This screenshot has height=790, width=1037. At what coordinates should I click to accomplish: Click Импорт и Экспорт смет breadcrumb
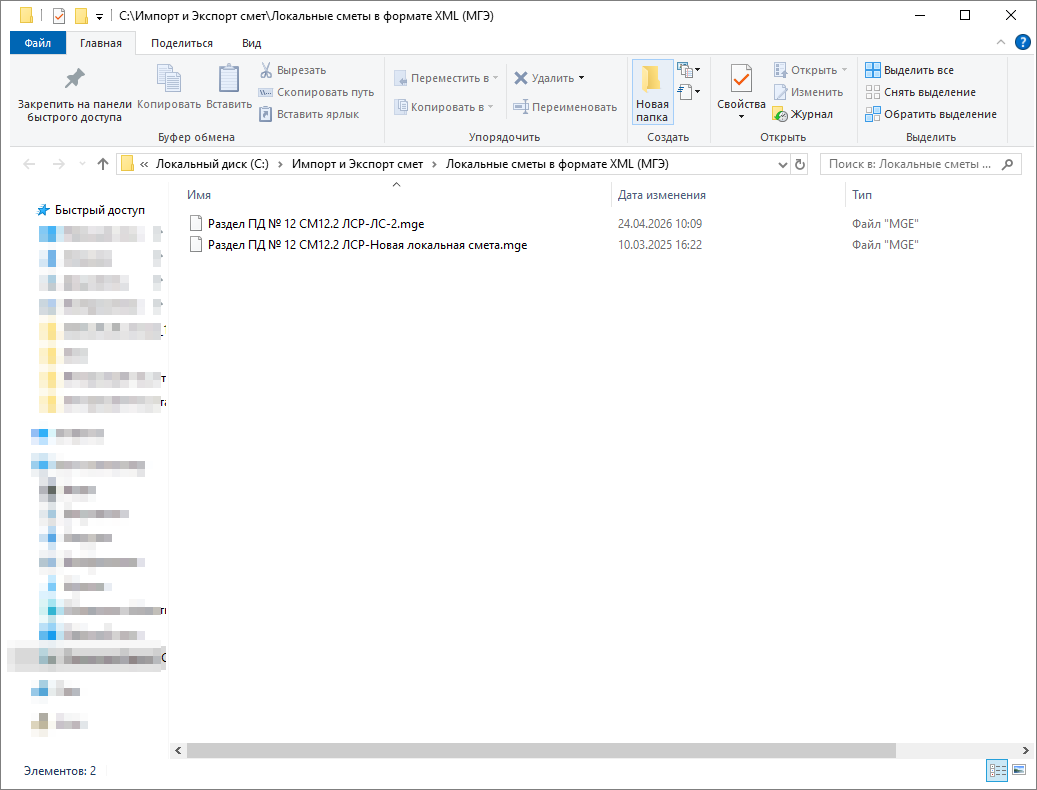tap(357, 164)
